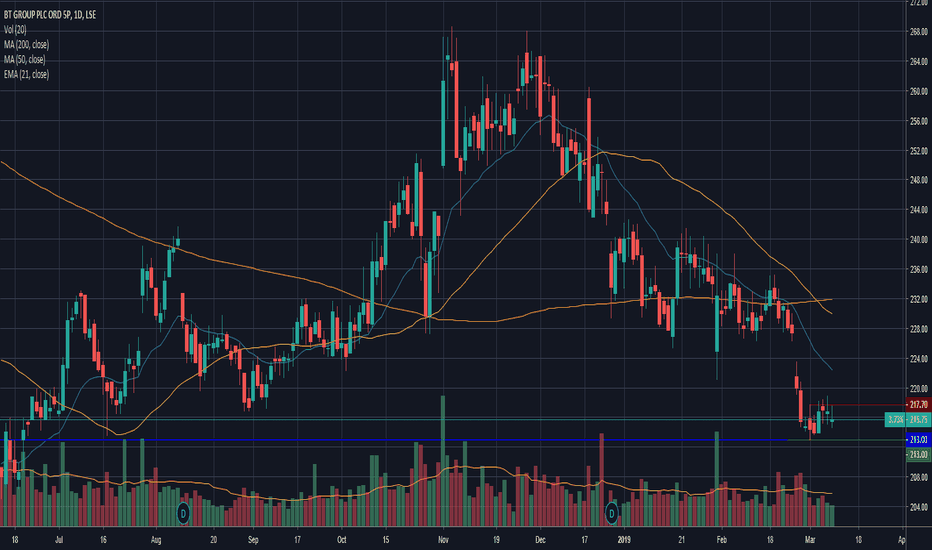Click the 208.00 price axis value
Viewport: 932px width, 550px height.
coord(919,477)
